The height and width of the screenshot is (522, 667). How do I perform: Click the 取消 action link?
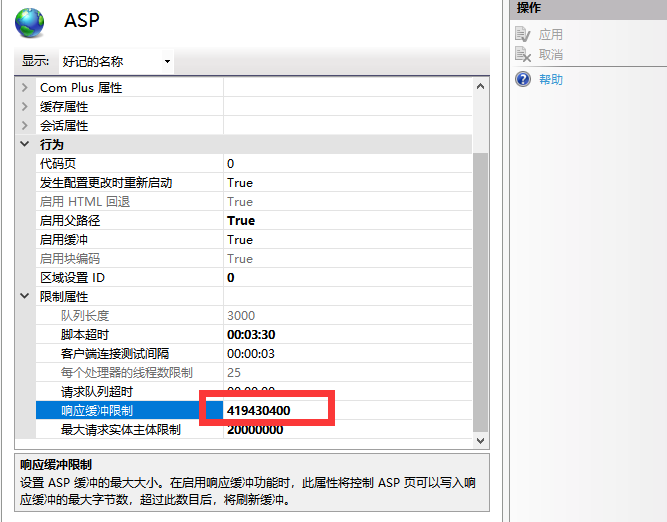(x=550, y=54)
